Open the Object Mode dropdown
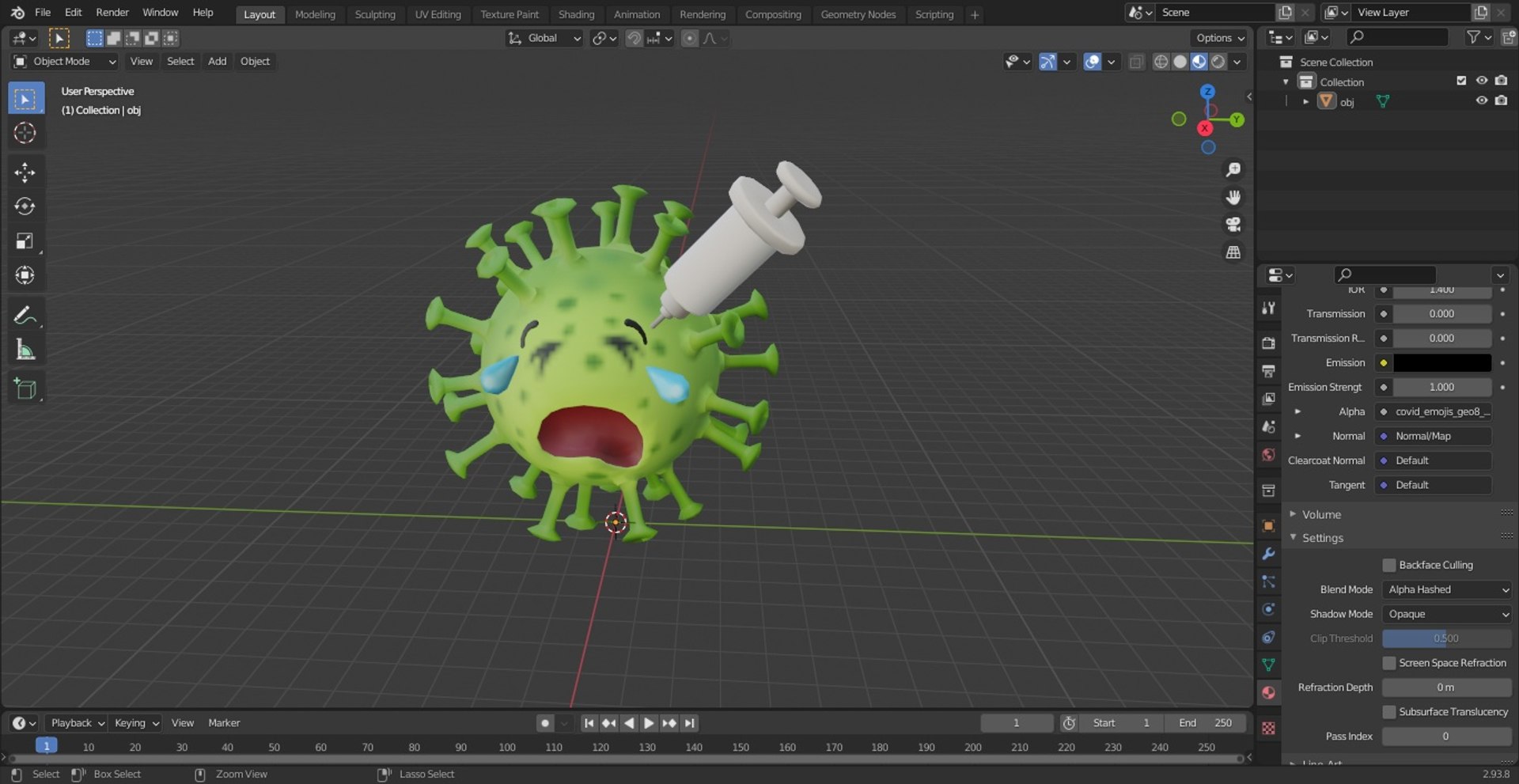The image size is (1519, 784). pyautogui.click(x=65, y=62)
